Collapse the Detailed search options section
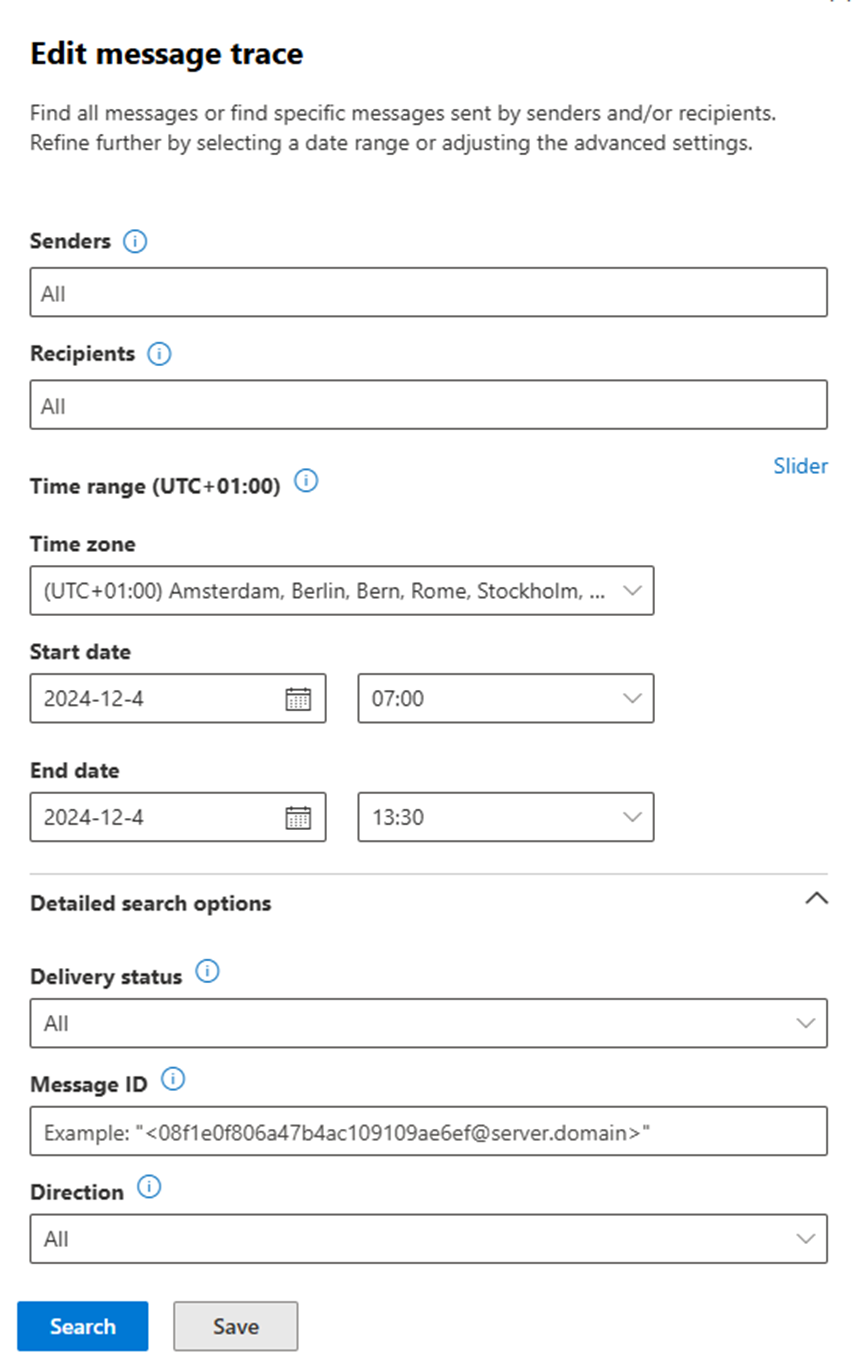Screen dimensions: 856x1370 816,899
